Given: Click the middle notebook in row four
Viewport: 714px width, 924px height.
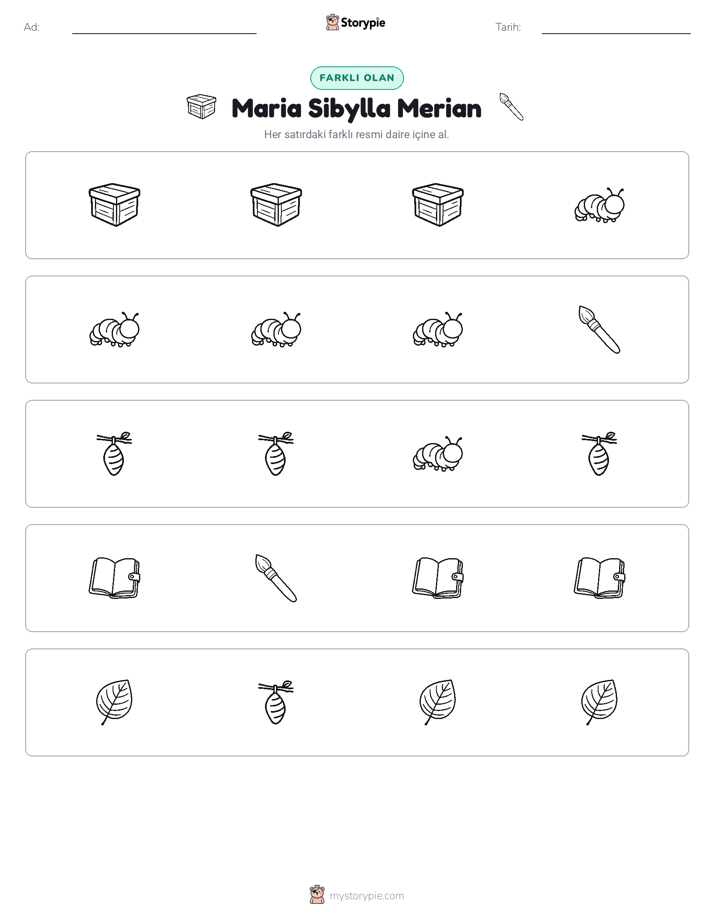Looking at the screenshot, I should (x=438, y=578).
